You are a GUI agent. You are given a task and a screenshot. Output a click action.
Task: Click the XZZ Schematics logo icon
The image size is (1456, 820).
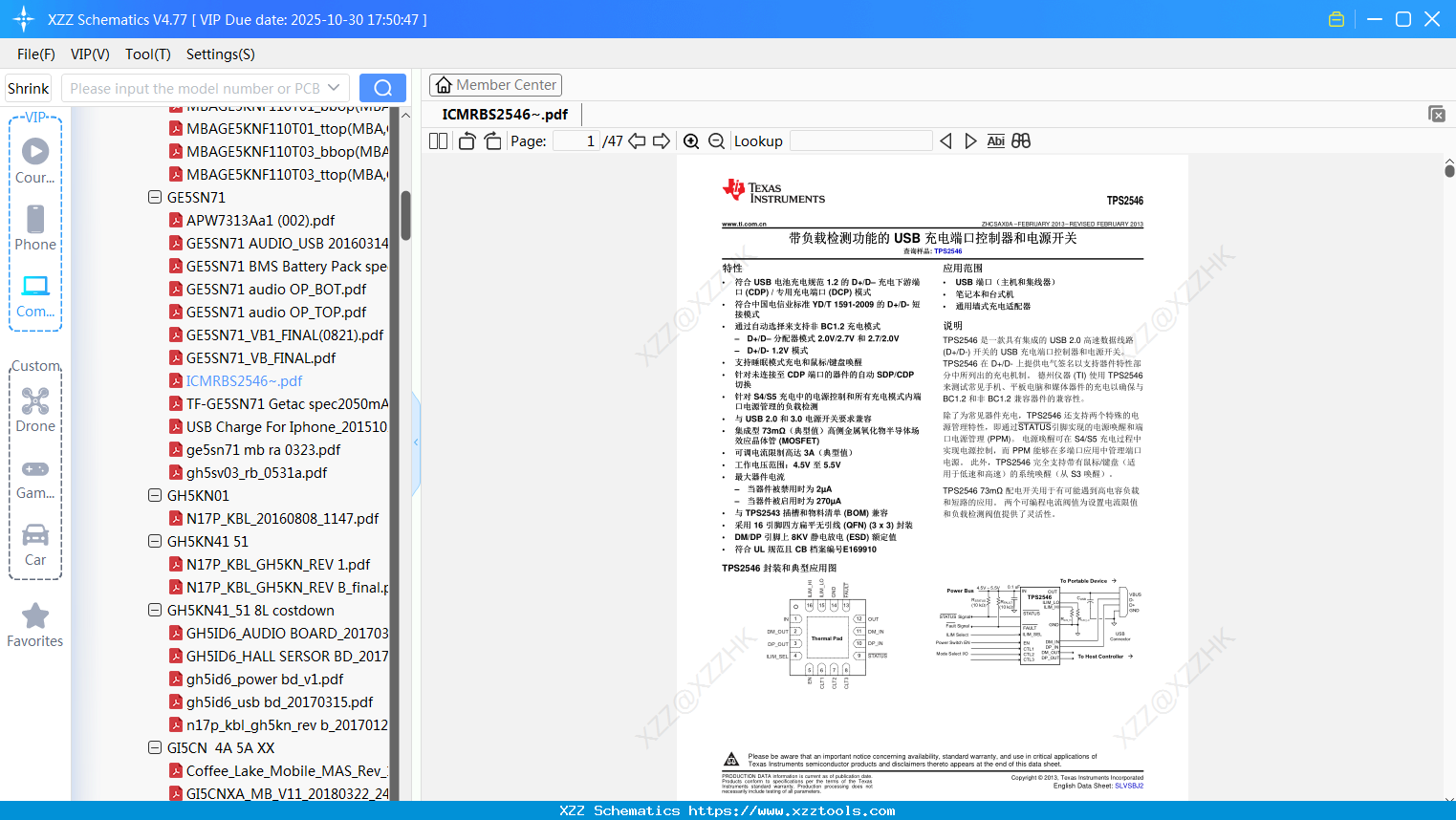[23, 19]
